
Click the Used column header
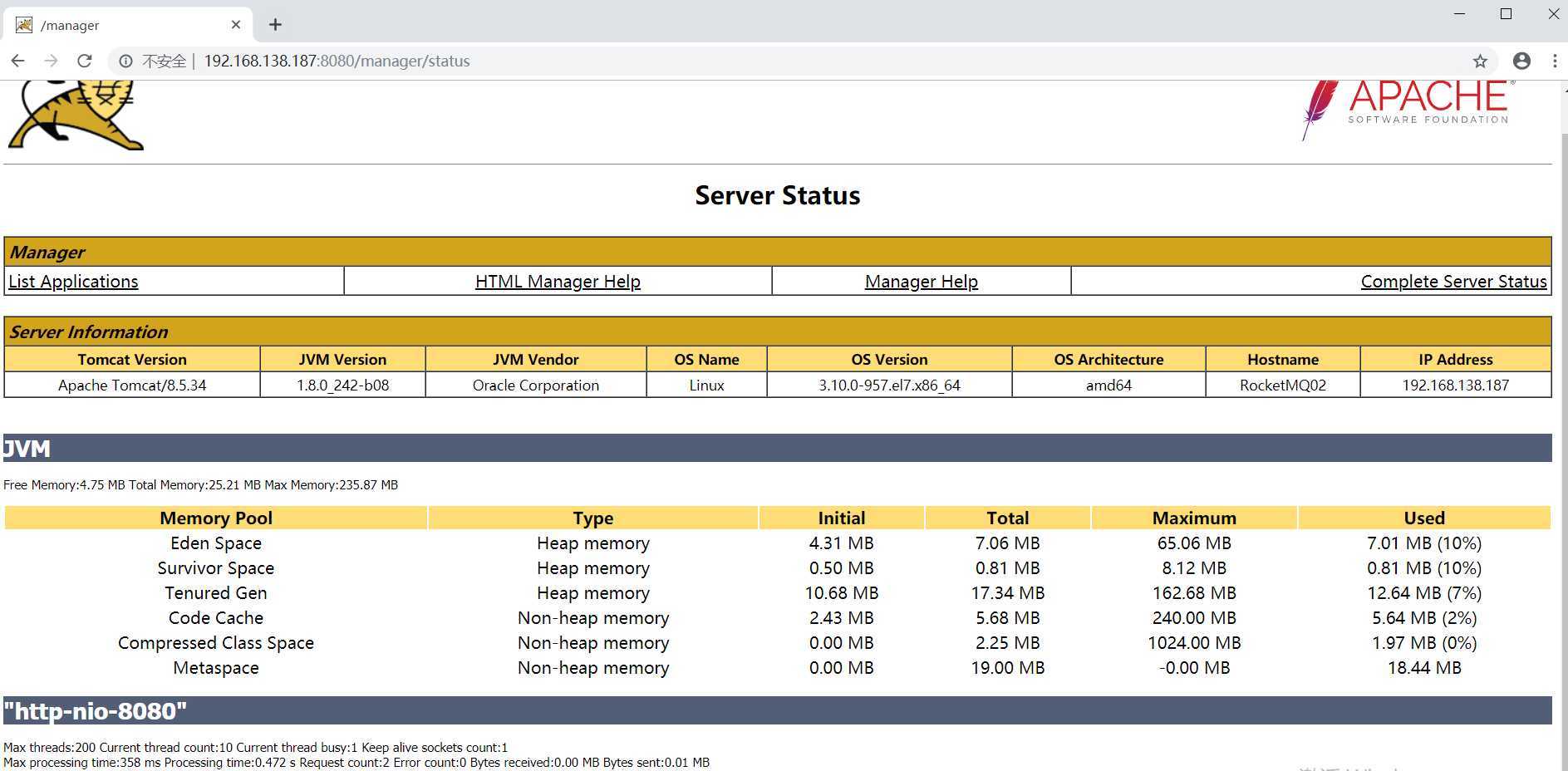(x=1424, y=518)
